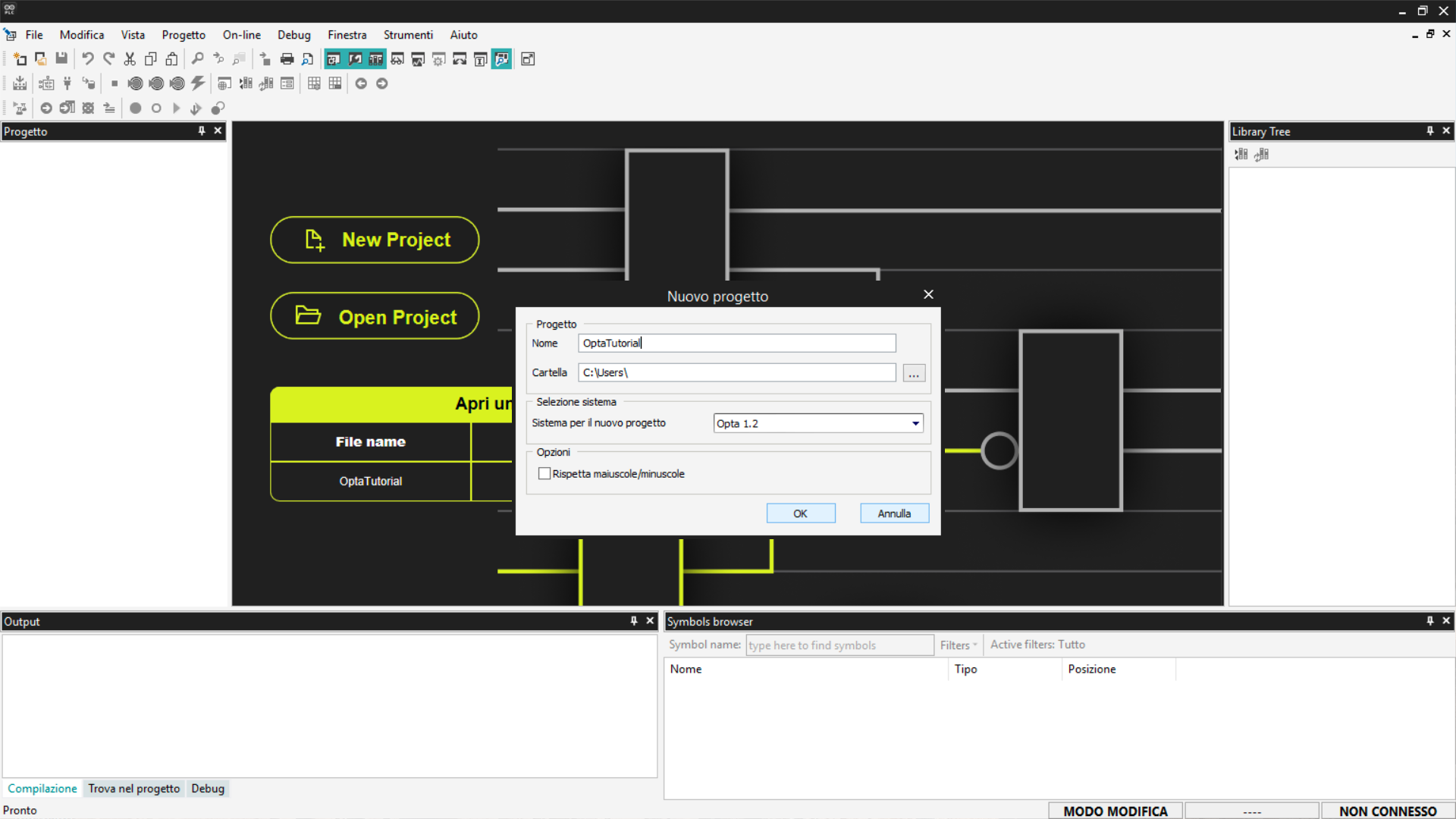Click the Find magnifier icon

point(197,59)
